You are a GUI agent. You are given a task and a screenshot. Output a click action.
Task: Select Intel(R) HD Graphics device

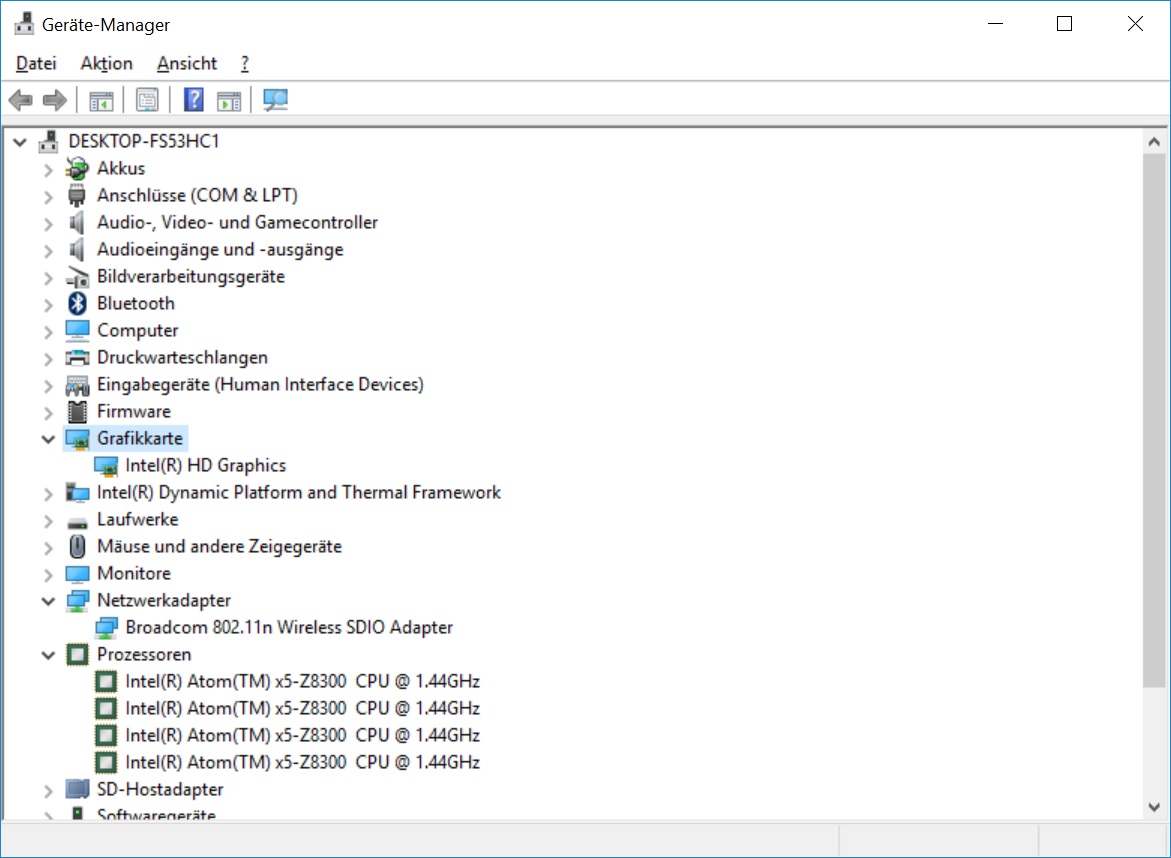205,465
